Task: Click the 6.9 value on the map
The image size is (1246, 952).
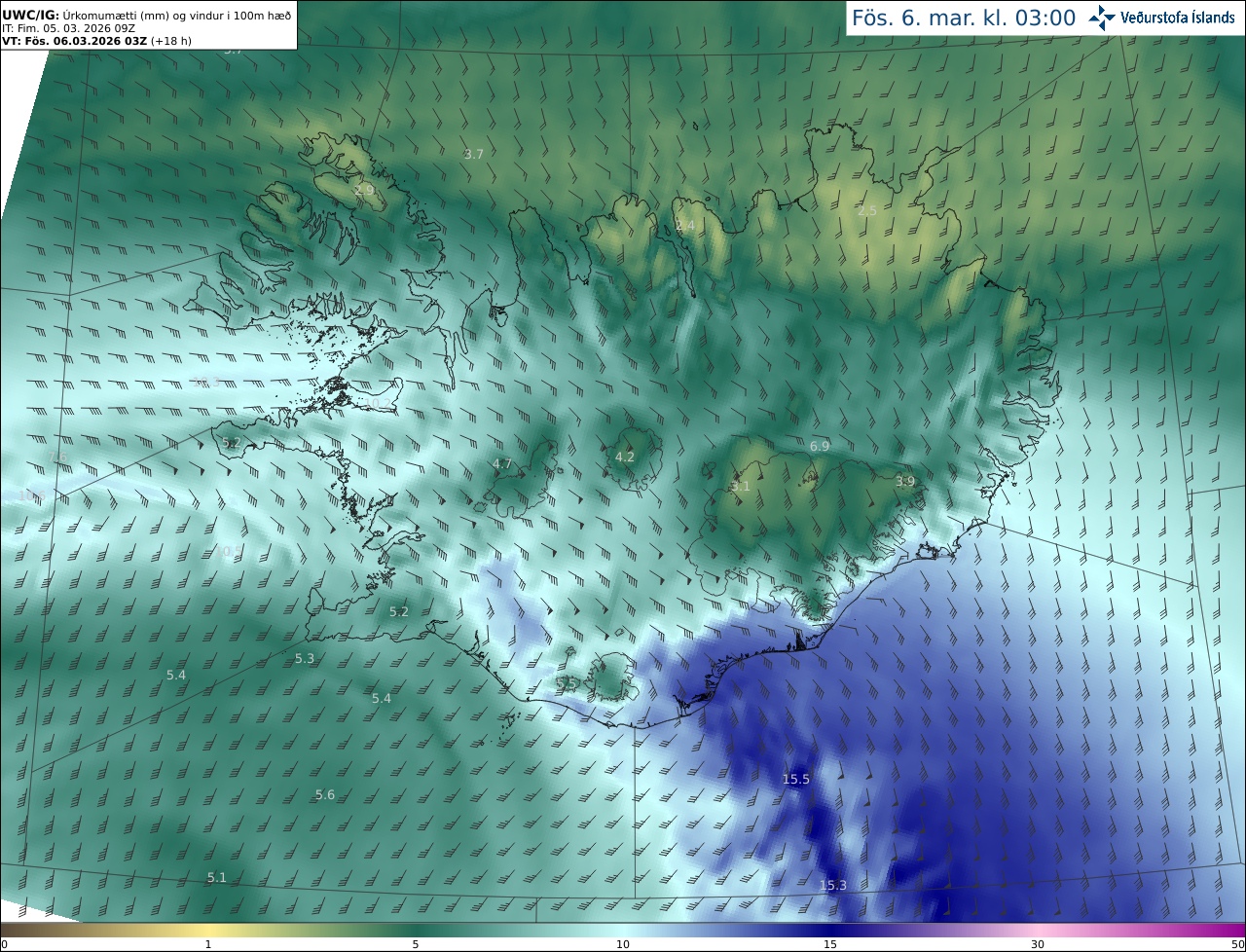Action: 820,446
